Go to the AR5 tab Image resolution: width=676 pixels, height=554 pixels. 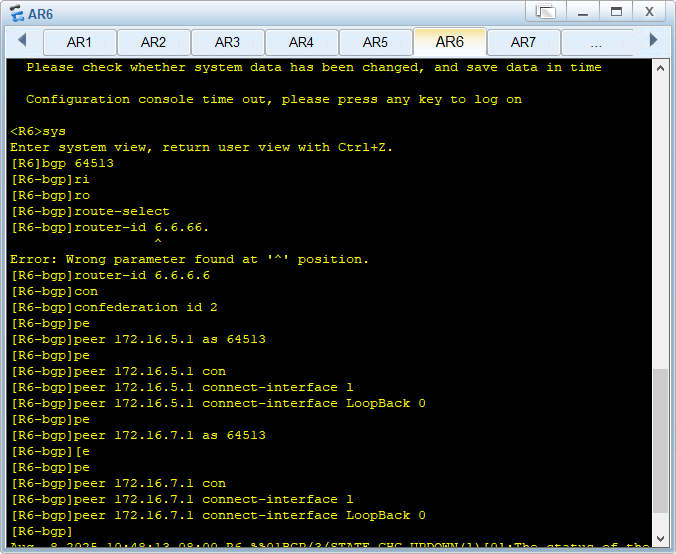376,42
